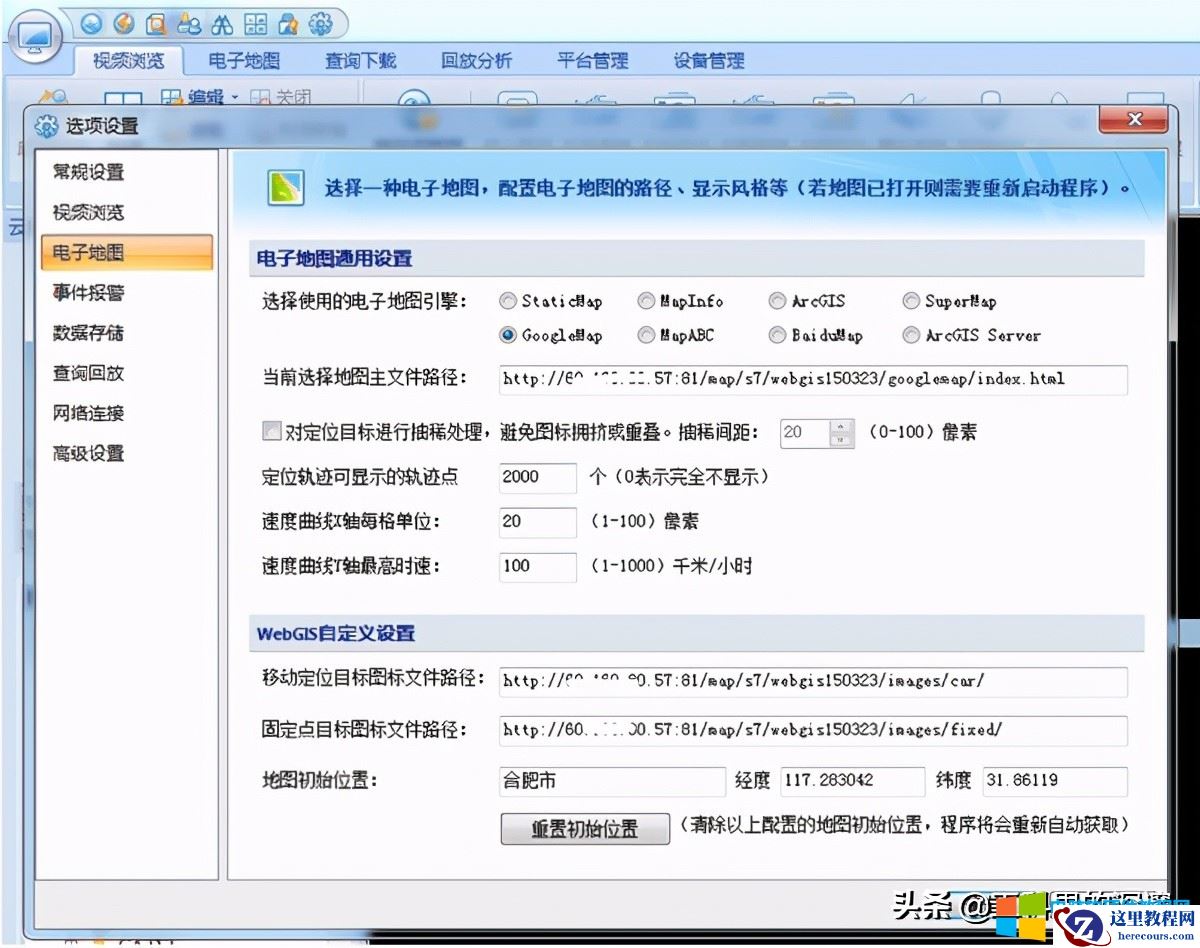This screenshot has width=1200, height=948.
Task: Select the ArcGIS Server map engine option
Action: pos(911,336)
